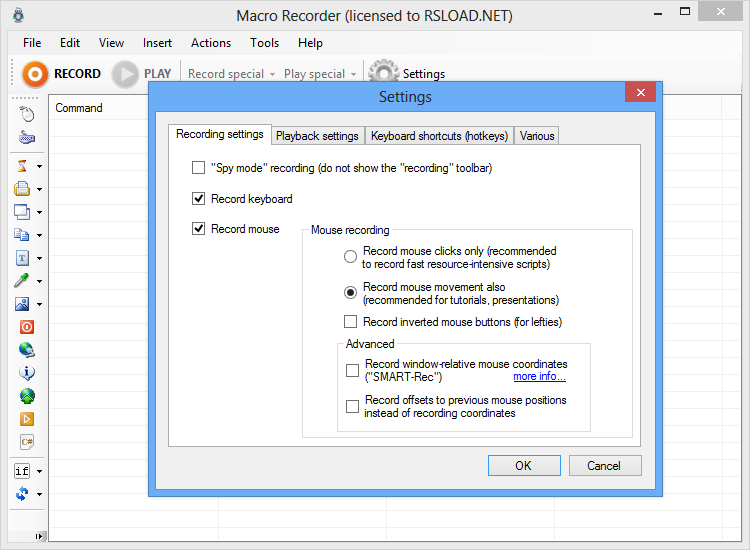Click the globe website icon in the sidebar
This screenshot has height=550, width=750.
pyautogui.click(x=27, y=350)
